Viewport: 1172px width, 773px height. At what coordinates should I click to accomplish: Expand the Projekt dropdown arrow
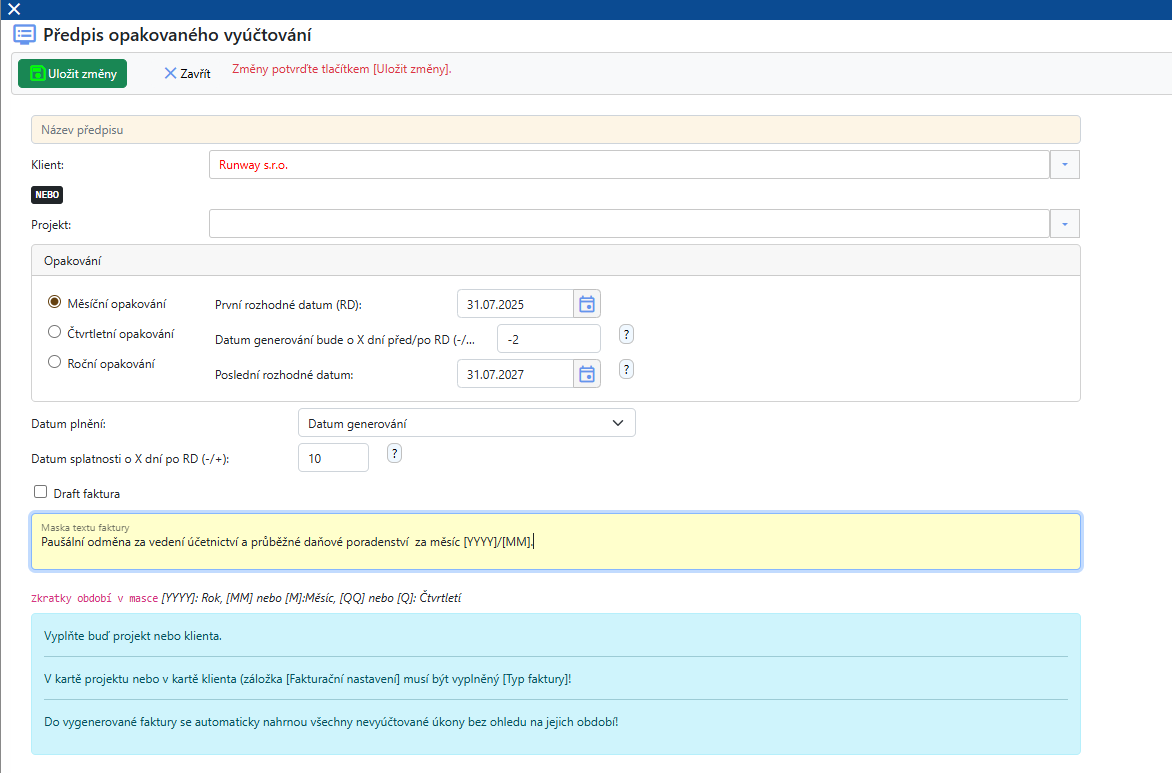[x=1065, y=224]
